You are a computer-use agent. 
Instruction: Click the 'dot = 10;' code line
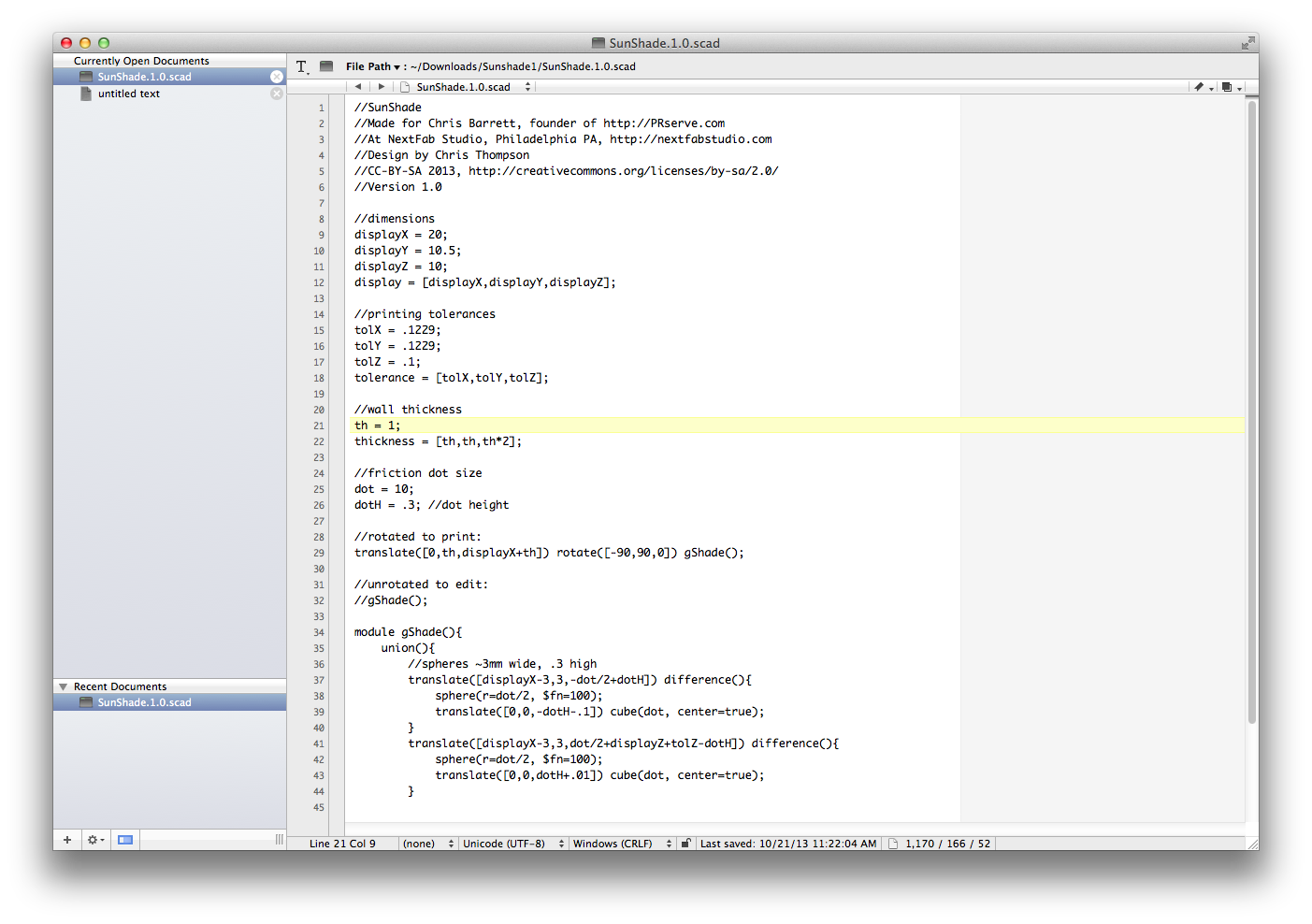point(383,489)
